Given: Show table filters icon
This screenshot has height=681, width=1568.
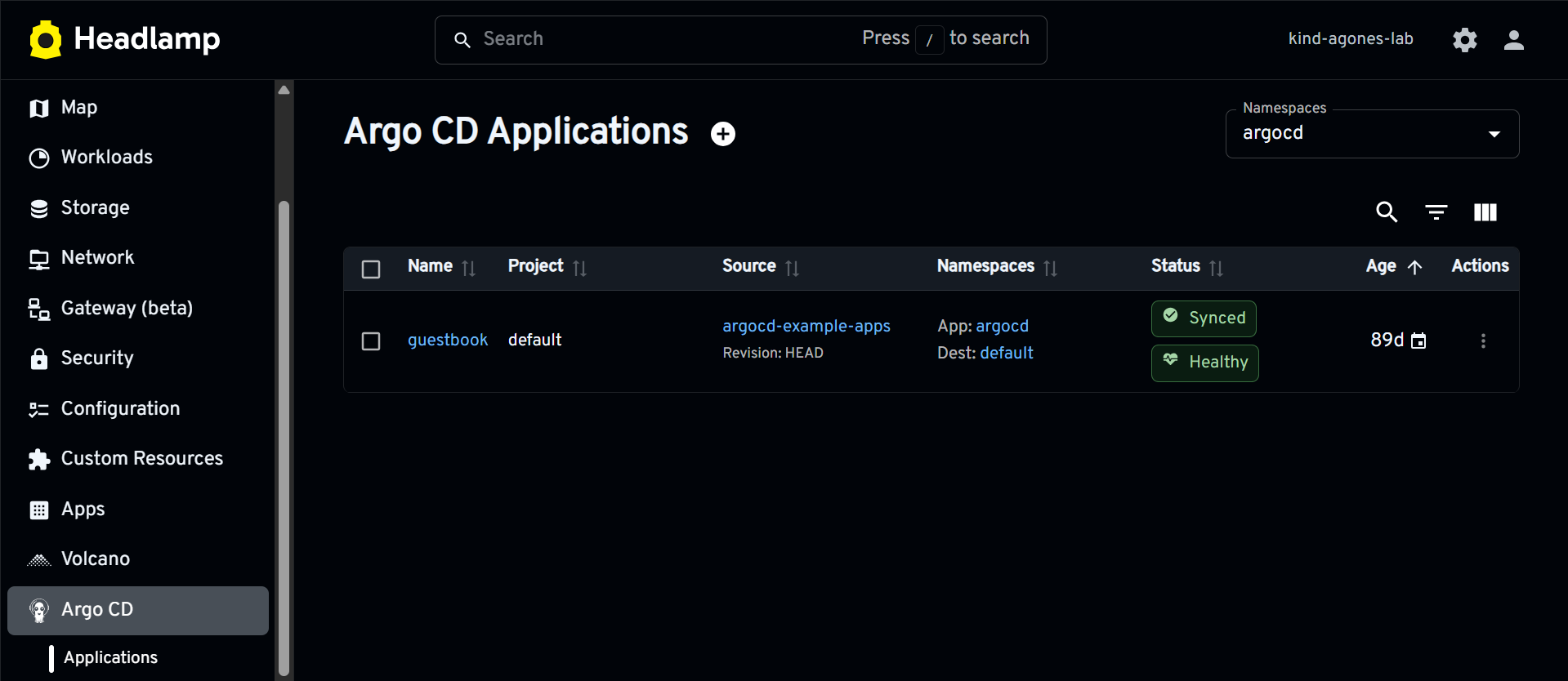Looking at the screenshot, I should 1436,212.
